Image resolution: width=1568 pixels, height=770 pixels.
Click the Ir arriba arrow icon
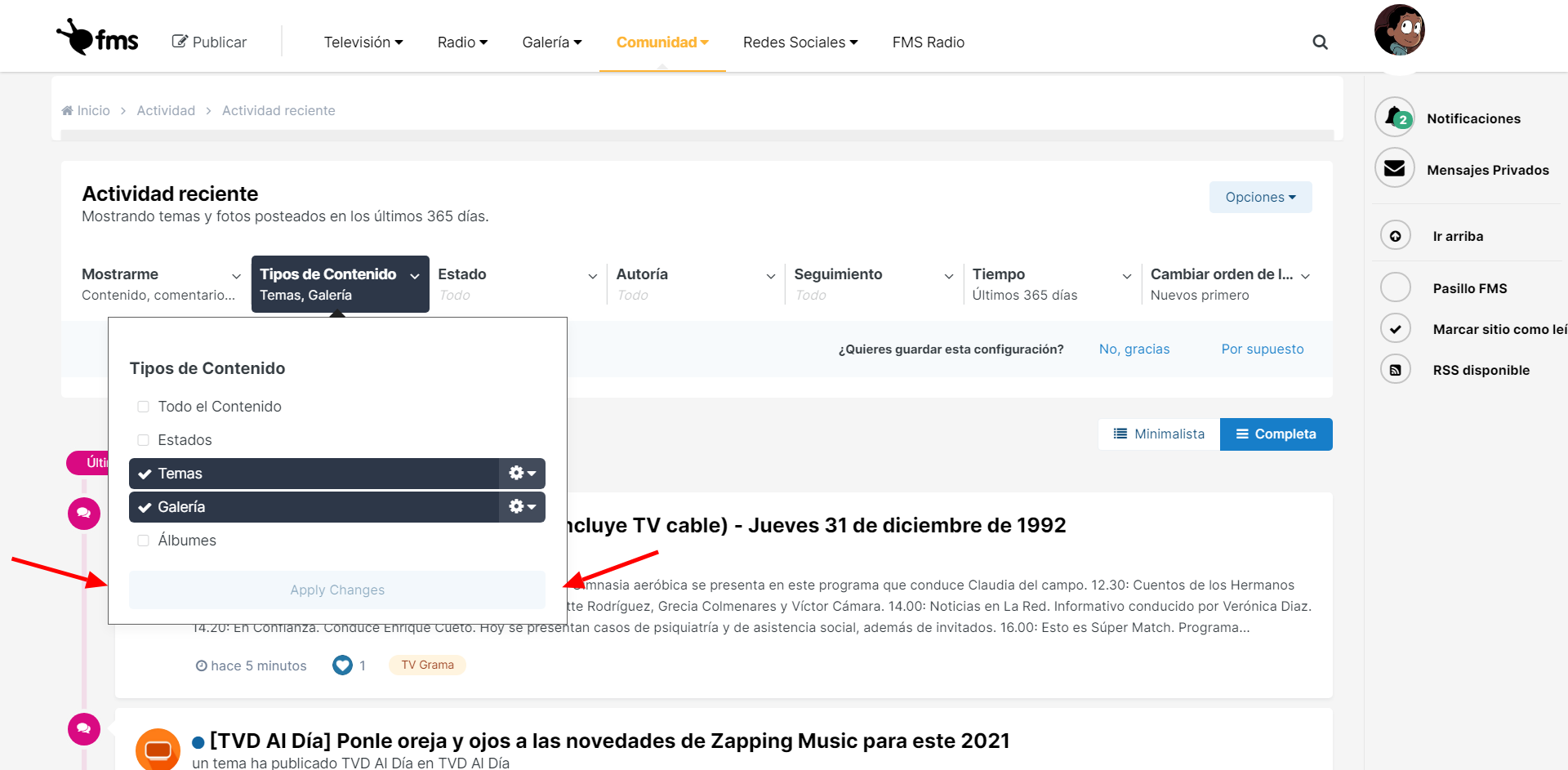[1396, 236]
